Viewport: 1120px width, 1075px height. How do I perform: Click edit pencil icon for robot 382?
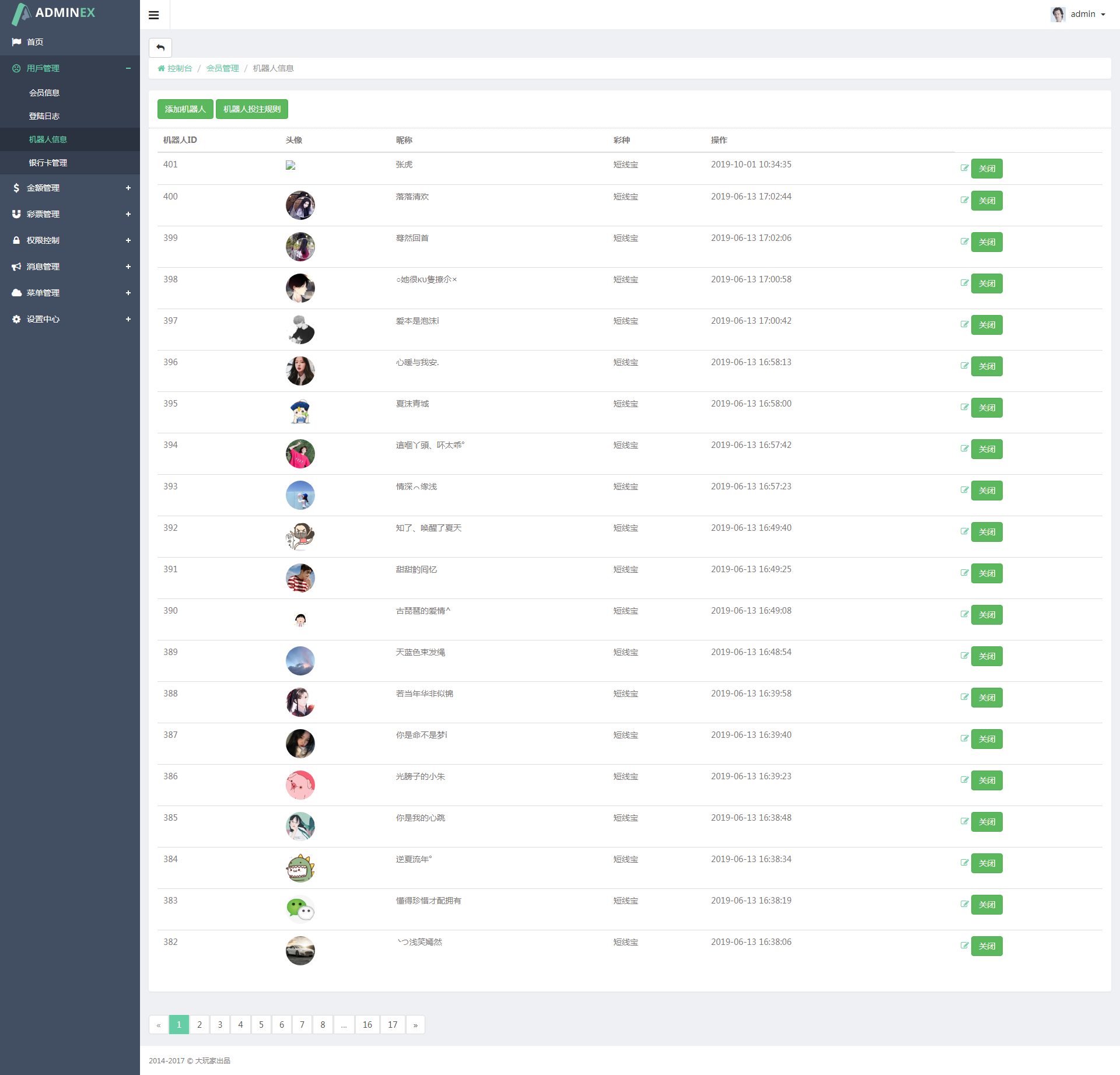[x=964, y=946]
